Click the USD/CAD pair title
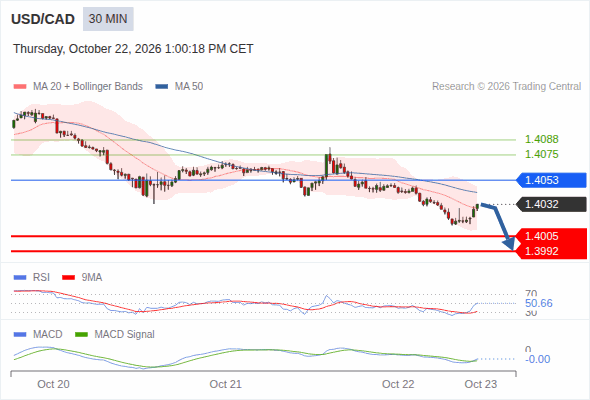Viewport: 590px width, 400px height. 43,19
